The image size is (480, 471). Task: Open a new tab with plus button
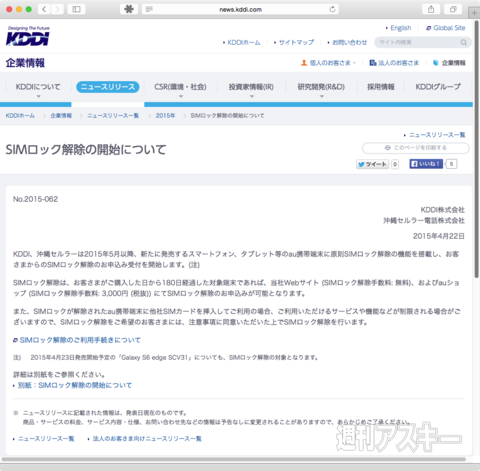474,13
